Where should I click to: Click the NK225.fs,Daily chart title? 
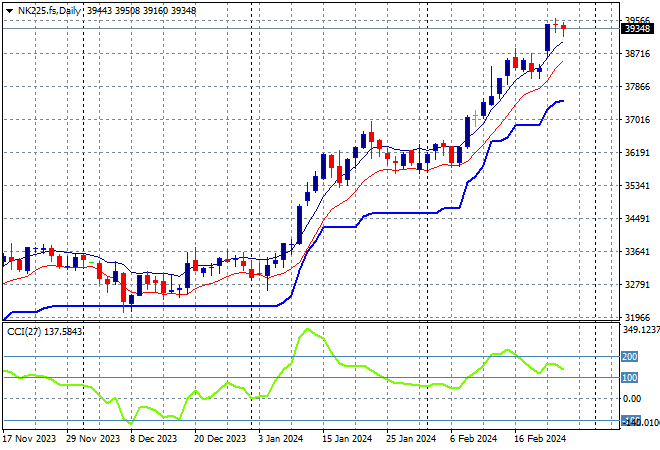pos(49,11)
